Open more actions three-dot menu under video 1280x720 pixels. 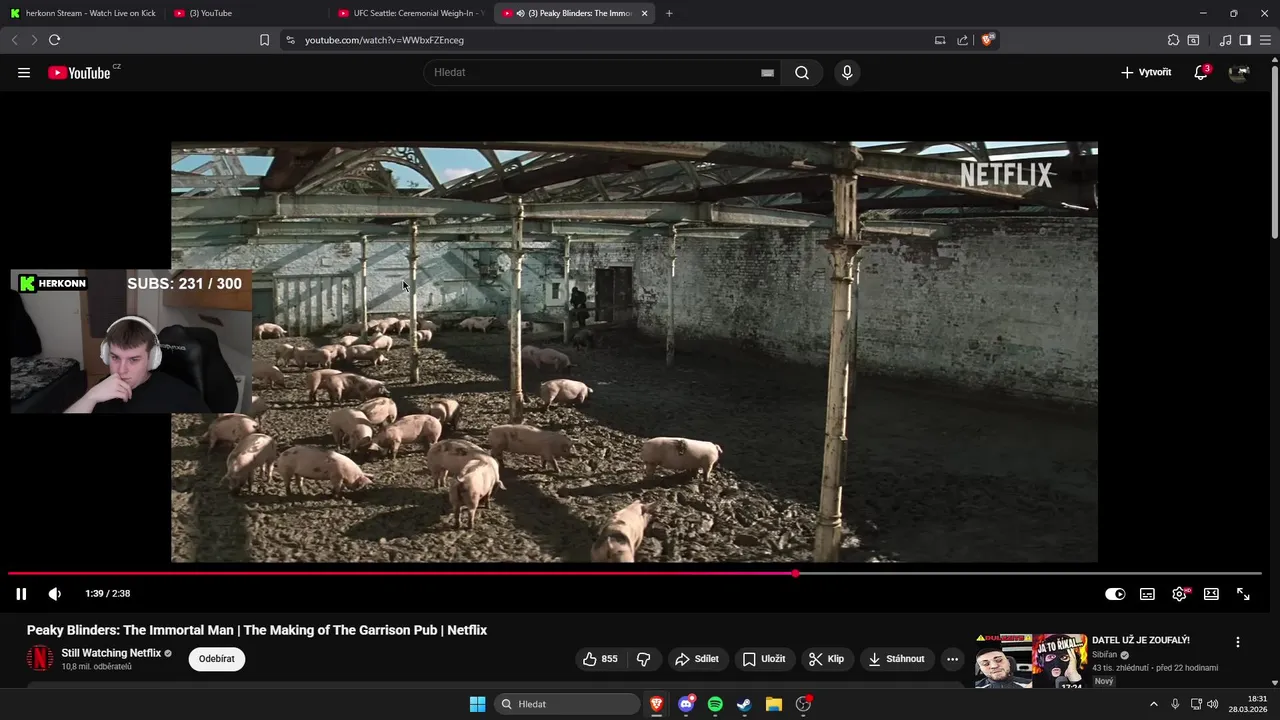[x=952, y=659]
